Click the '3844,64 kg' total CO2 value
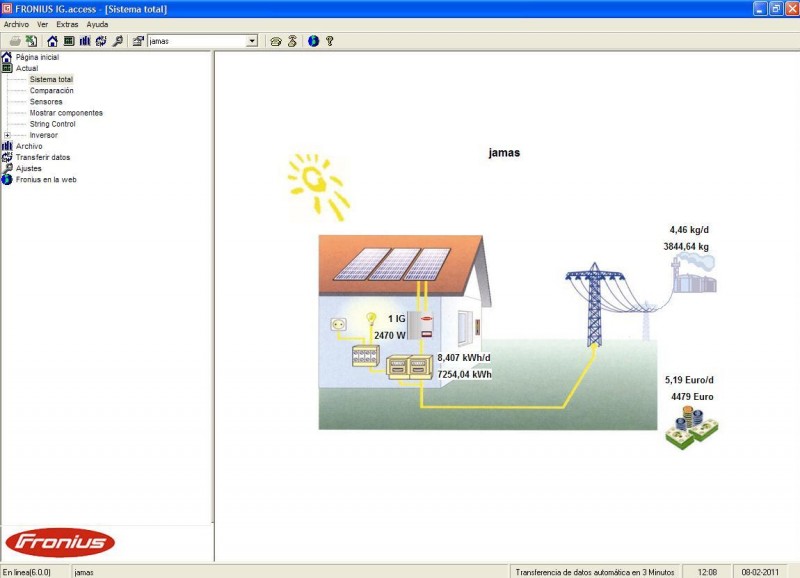The height and width of the screenshot is (578, 800). pos(686,247)
